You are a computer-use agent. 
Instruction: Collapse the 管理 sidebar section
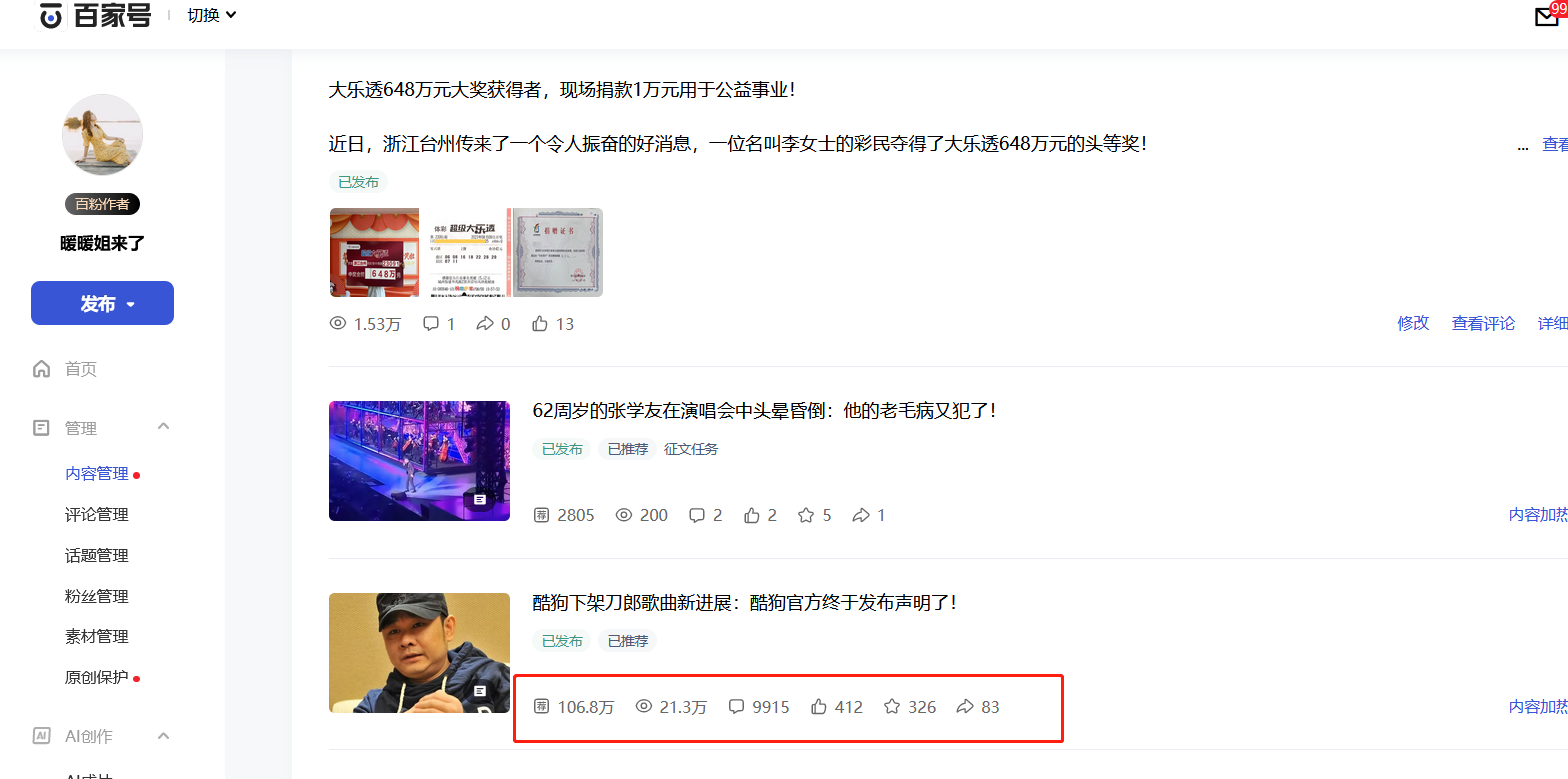[164, 427]
